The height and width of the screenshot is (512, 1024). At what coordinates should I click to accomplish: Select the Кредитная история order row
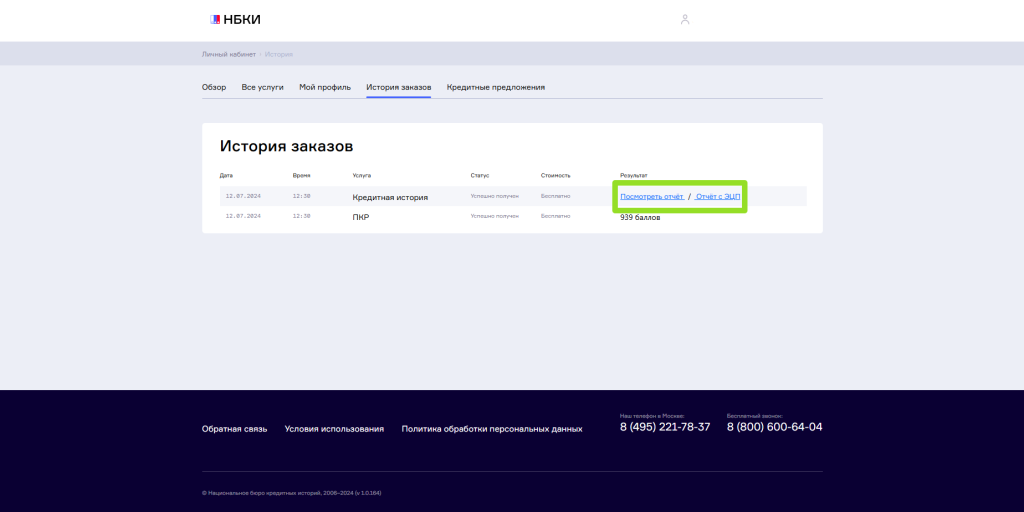390,197
